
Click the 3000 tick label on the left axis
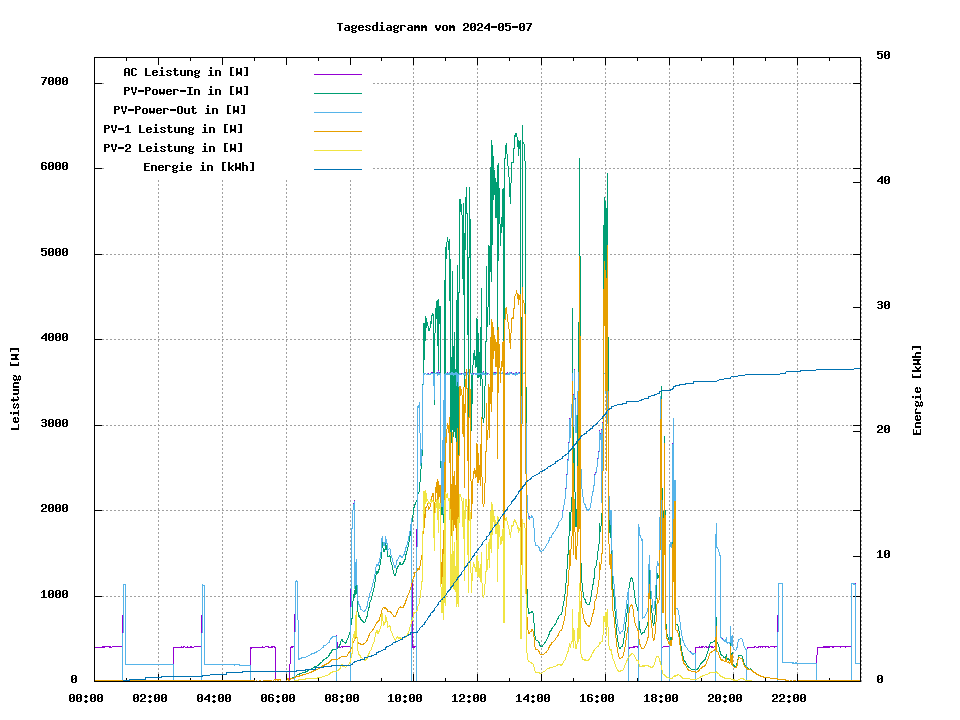pos(54,424)
